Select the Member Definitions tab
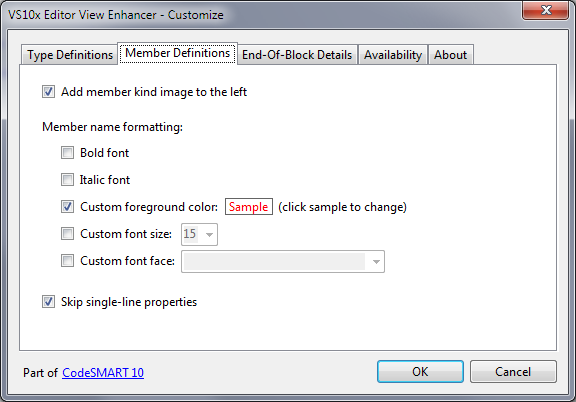Viewport: 576px width, 402px height. point(177,53)
